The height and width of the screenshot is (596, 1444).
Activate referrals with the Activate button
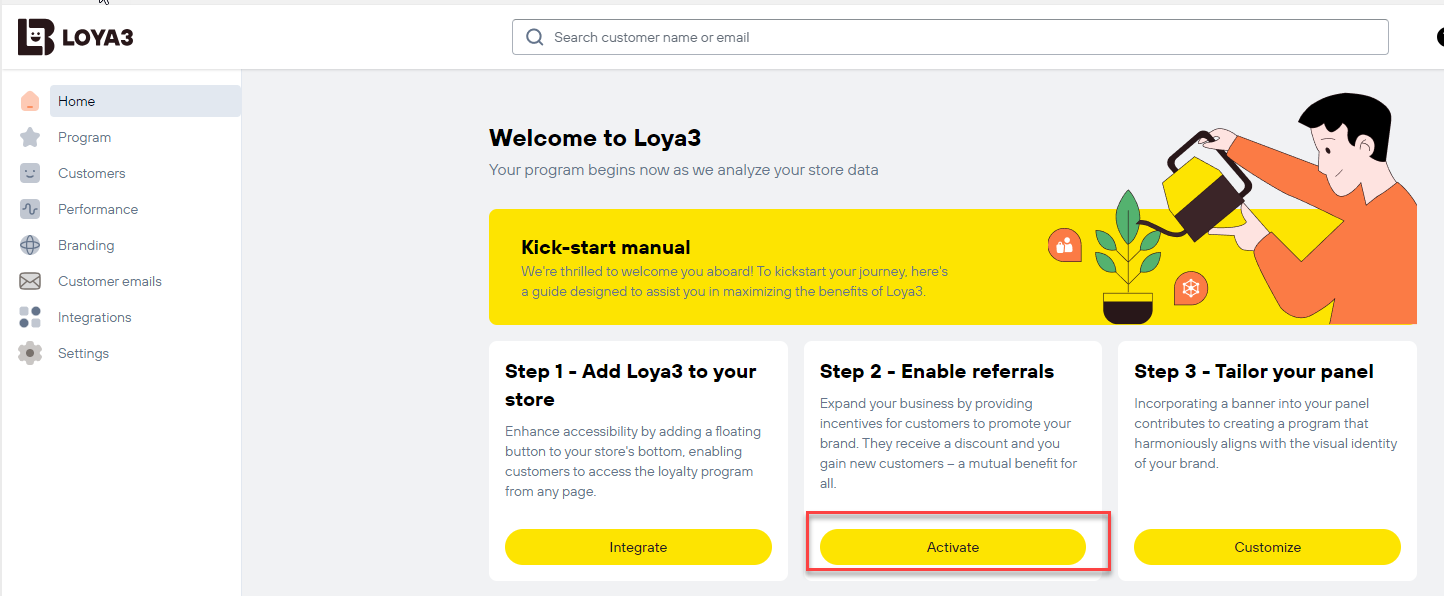(953, 547)
